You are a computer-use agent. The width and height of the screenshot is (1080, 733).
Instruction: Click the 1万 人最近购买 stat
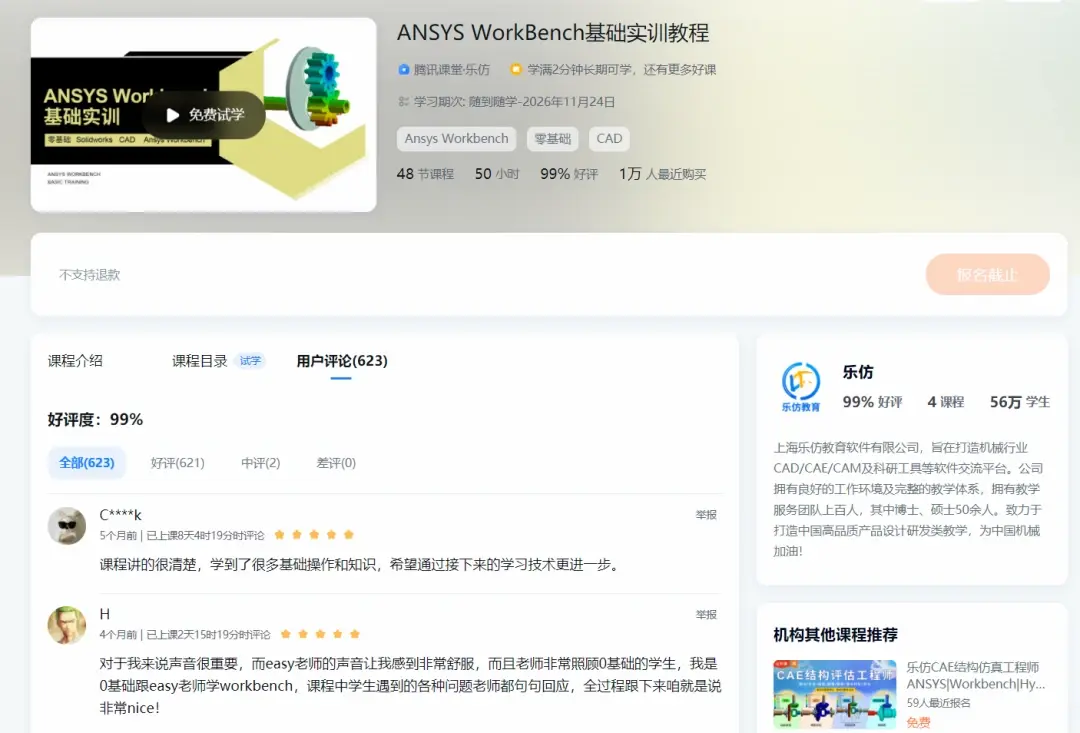tap(662, 174)
